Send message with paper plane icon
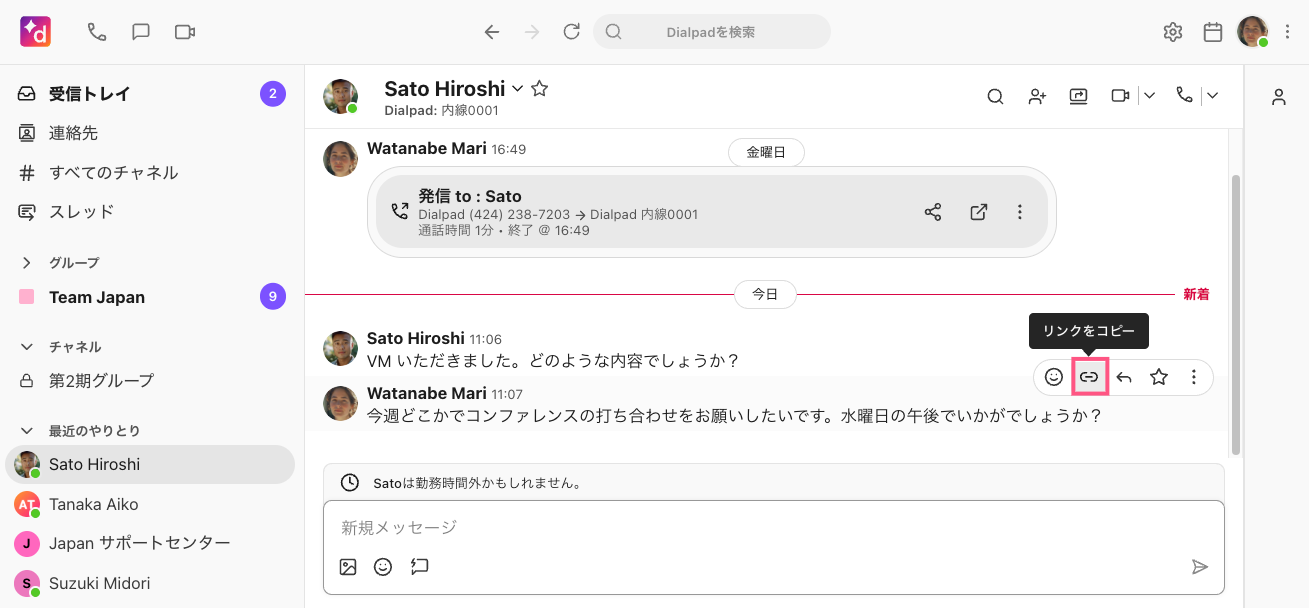The height and width of the screenshot is (608, 1309). coord(1200,567)
